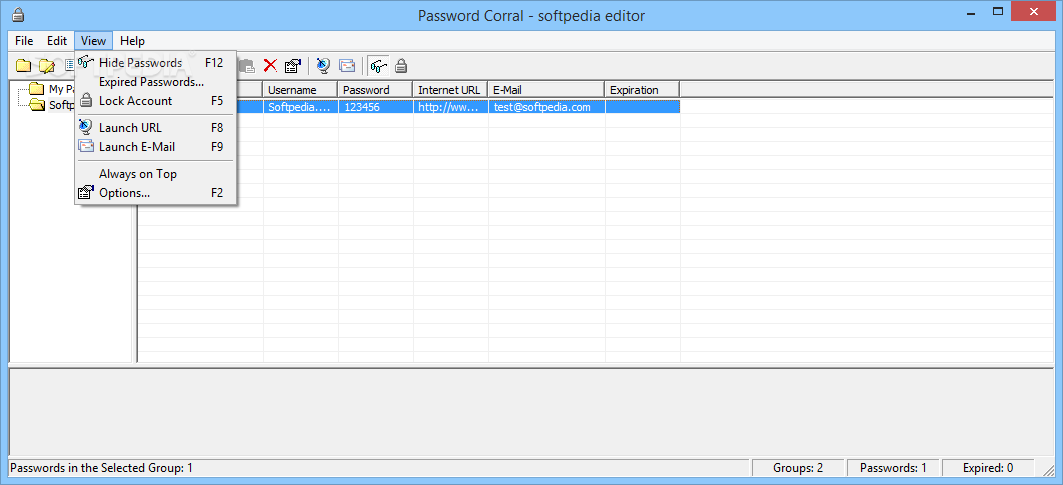Click the Expired: 0 status bar entry
The width and height of the screenshot is (1063, 485).
[988, 467]
